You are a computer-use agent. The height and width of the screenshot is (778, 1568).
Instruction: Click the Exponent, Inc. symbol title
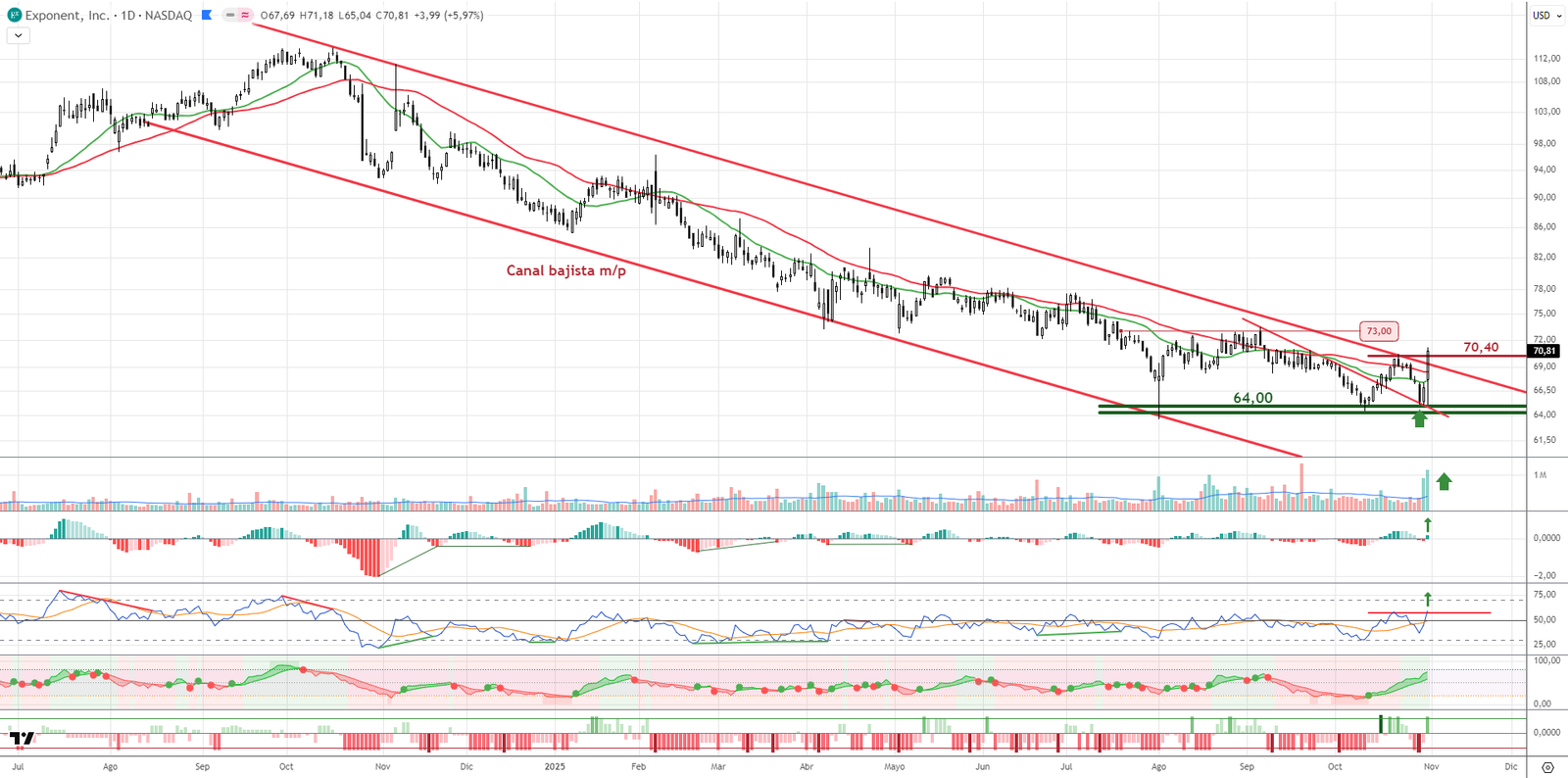point(67,15)
